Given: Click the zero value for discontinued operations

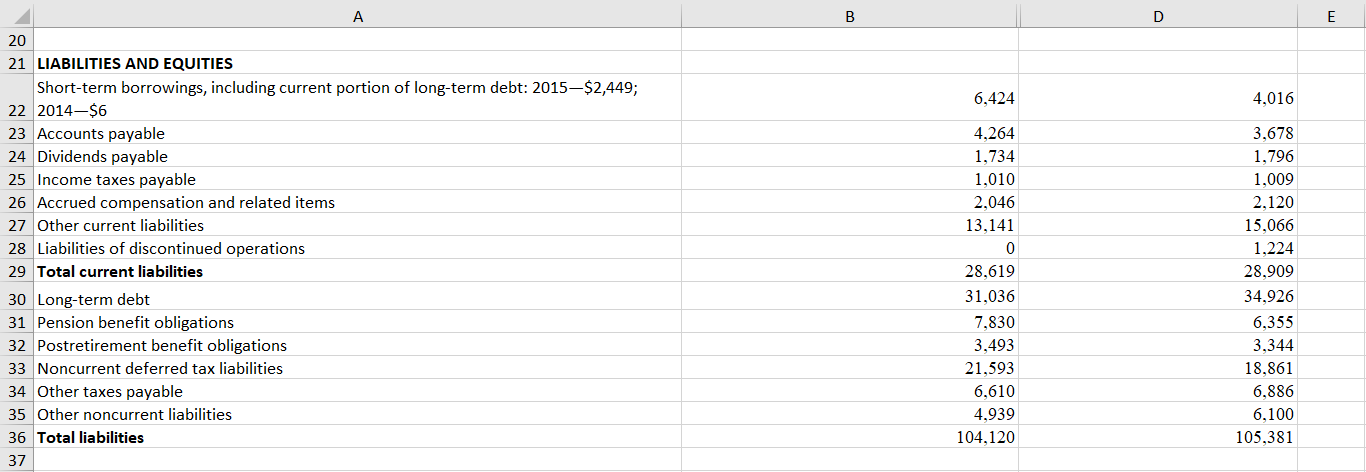Looking at the screenshot, I should pyautogui.click(x=1010, y=249).
